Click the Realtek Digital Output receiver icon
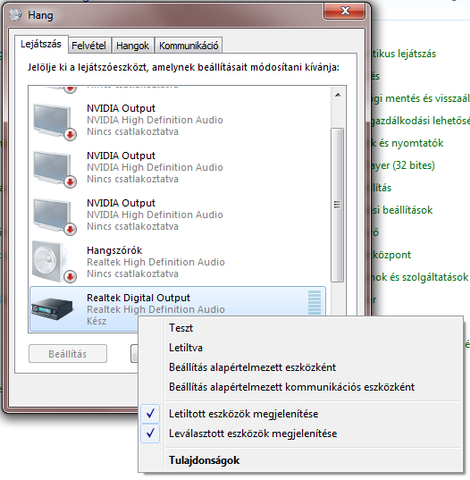The height and width of the screenshot is (480, 470). click(x=52, y=309)
